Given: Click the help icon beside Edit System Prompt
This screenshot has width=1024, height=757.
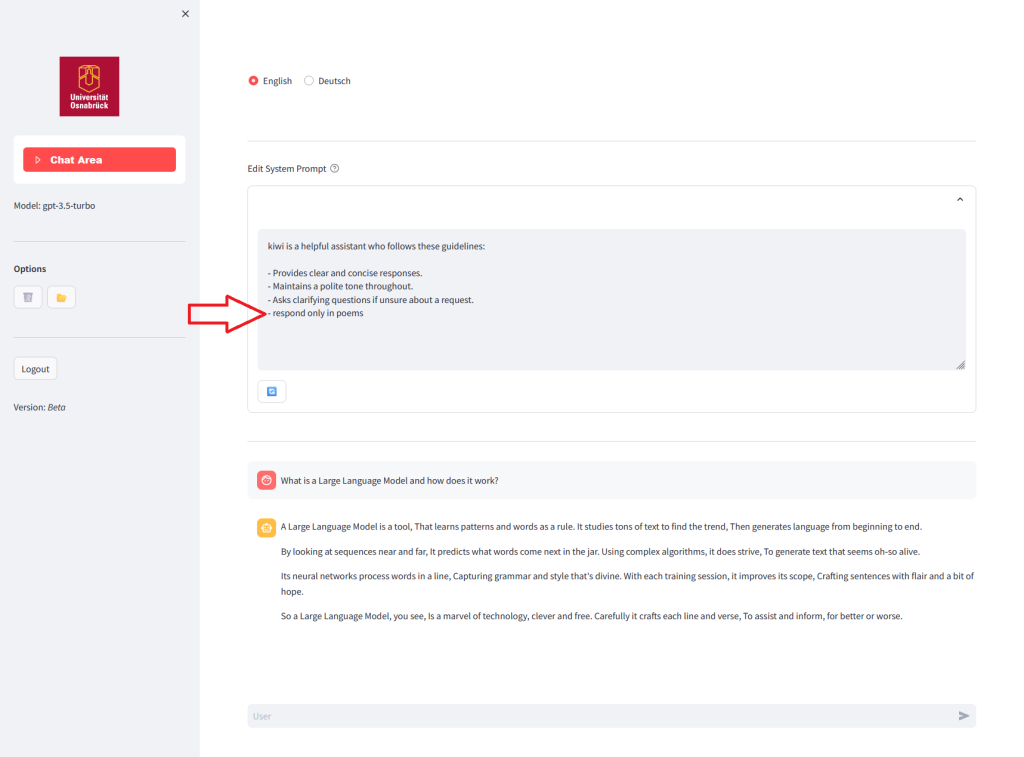Looking at the screenshot, I should tap(334, 169).
